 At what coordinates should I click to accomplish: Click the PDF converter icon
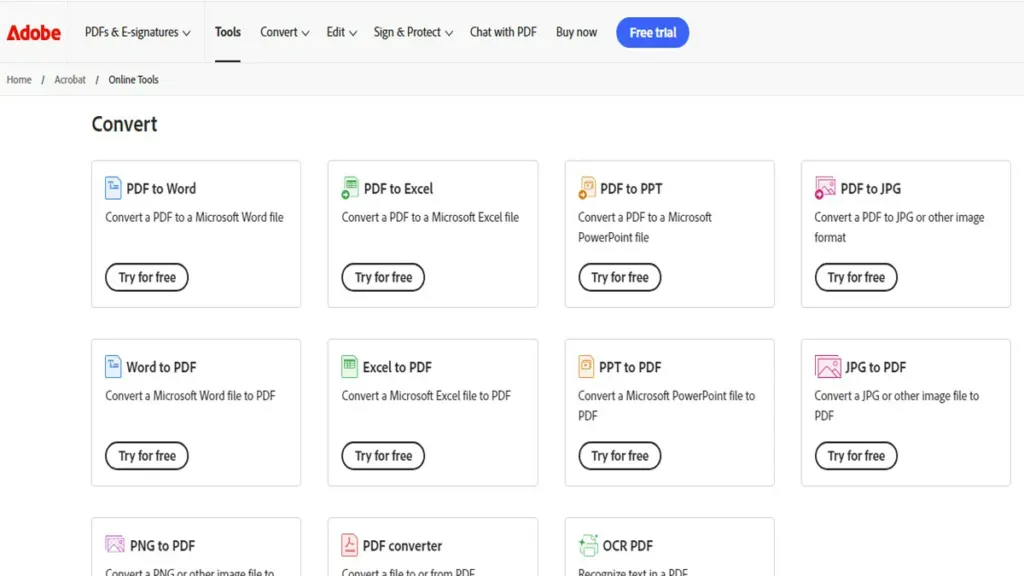(x=349, y=545)
